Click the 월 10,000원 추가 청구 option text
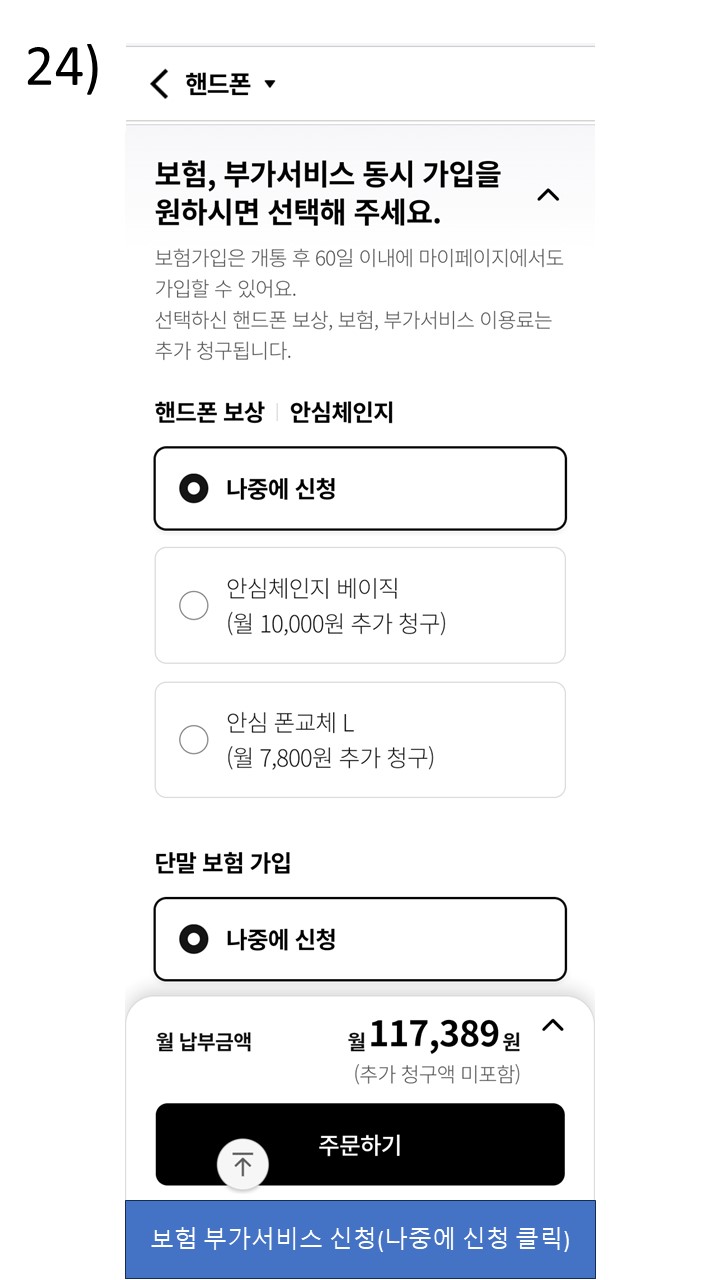This screenshot has height=1280, width=720. tap(336, 624)
